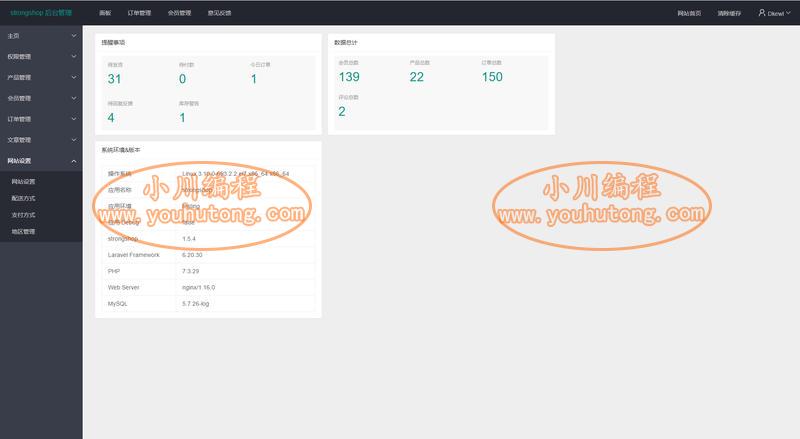
Task: Expand the 产品管理 sidebar menu
Action: 41,78
